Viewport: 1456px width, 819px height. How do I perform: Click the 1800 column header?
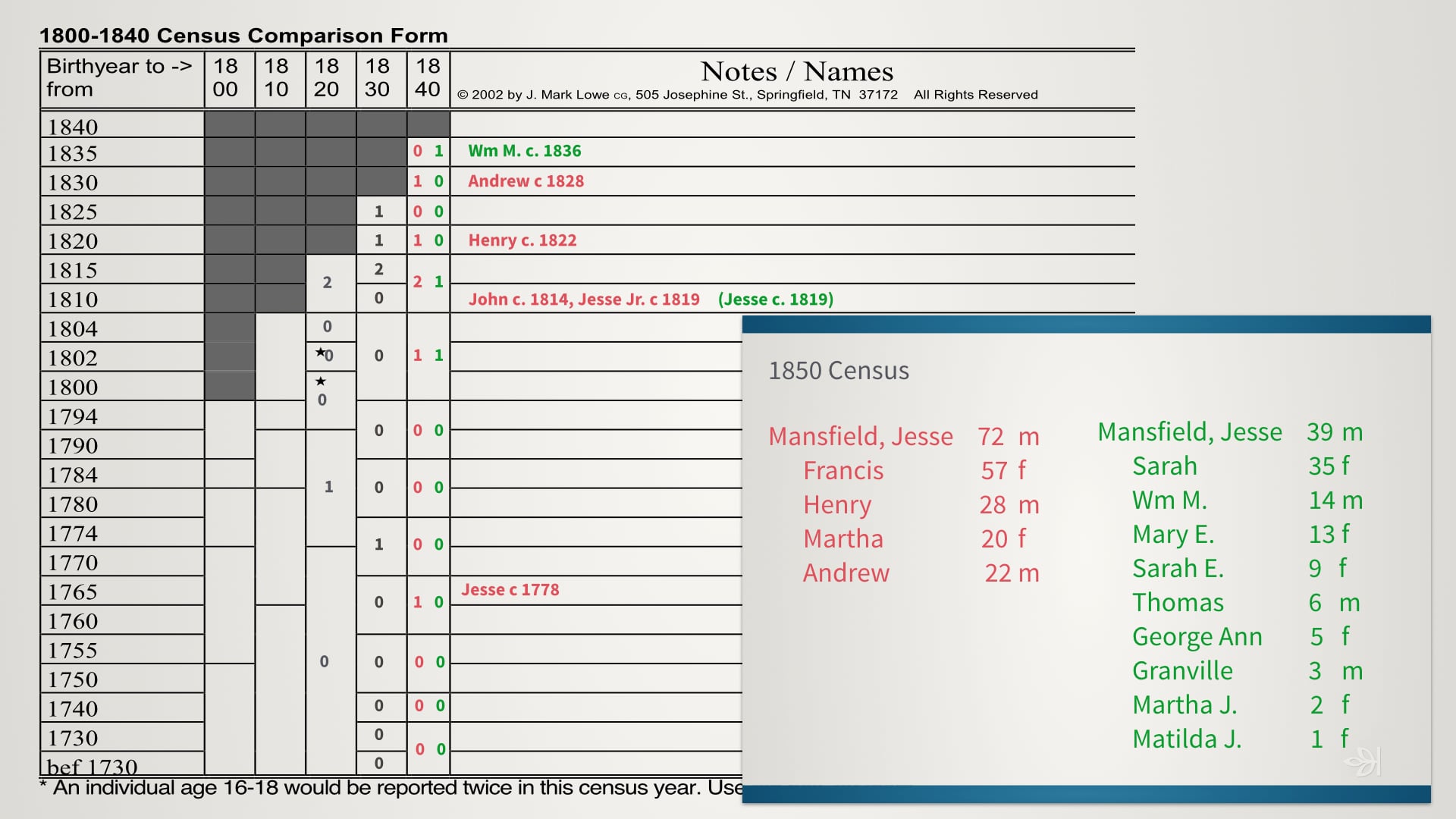pos(225,78)
